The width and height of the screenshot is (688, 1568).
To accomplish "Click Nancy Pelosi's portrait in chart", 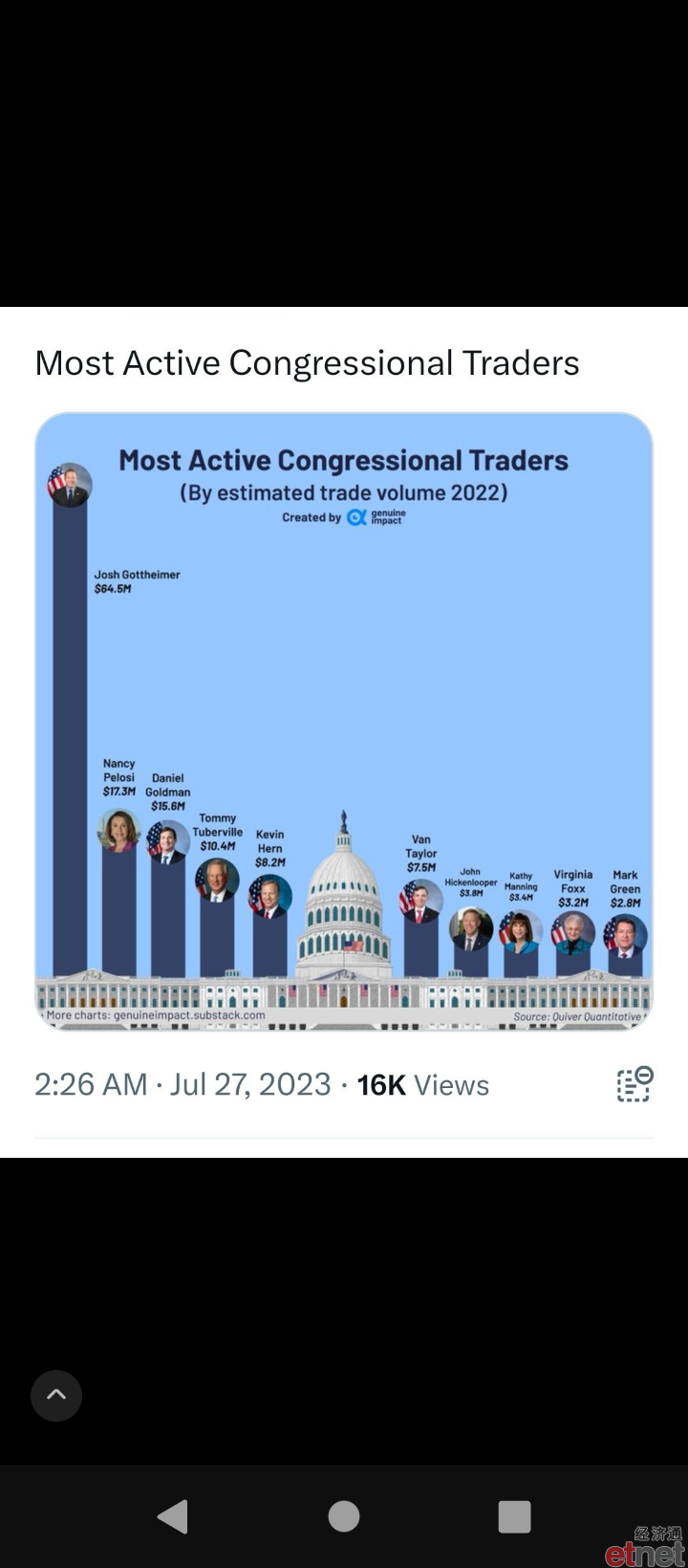I will pos(119,831).
